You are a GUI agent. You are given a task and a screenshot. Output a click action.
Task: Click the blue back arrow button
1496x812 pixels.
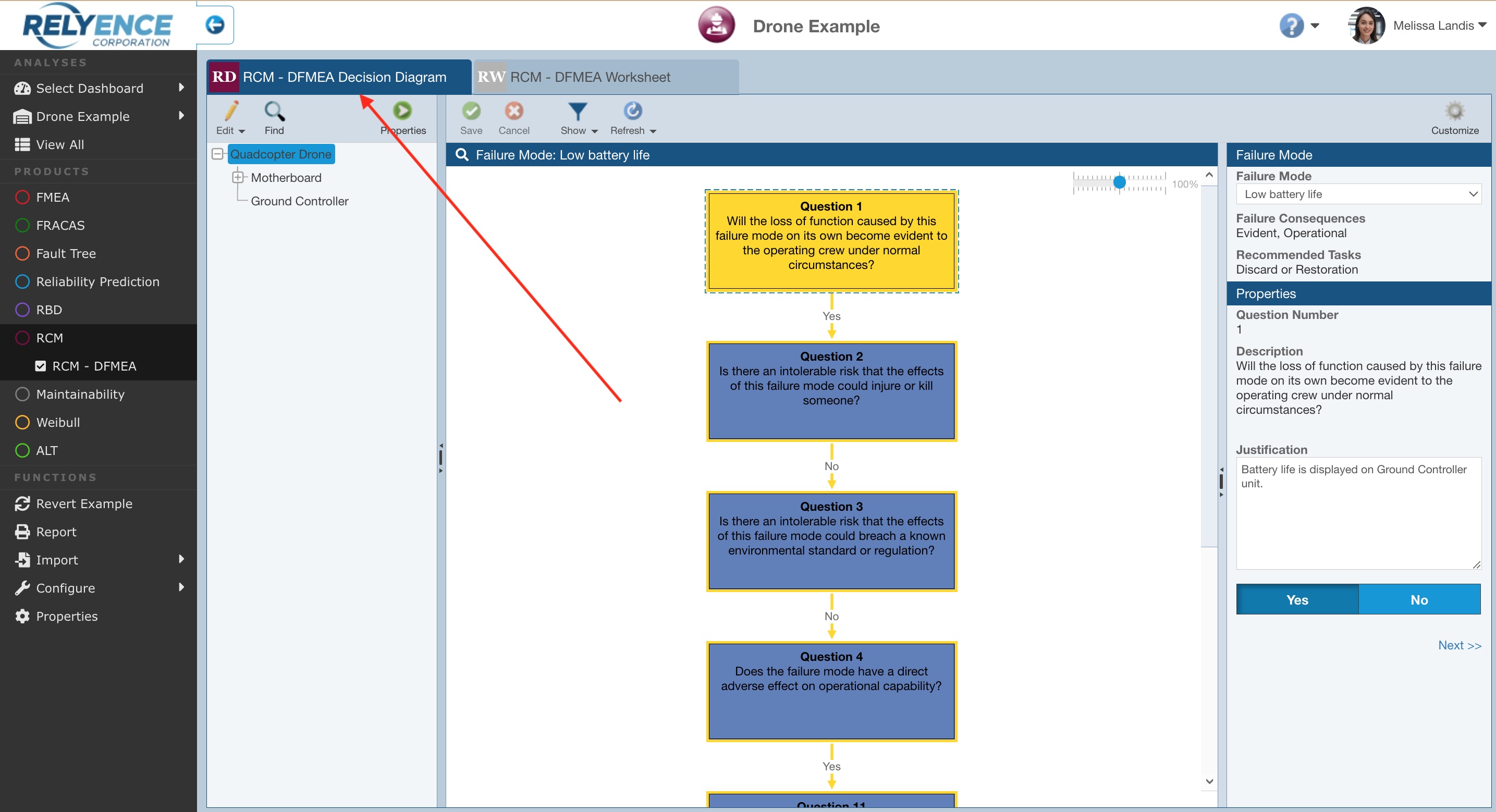215,25
